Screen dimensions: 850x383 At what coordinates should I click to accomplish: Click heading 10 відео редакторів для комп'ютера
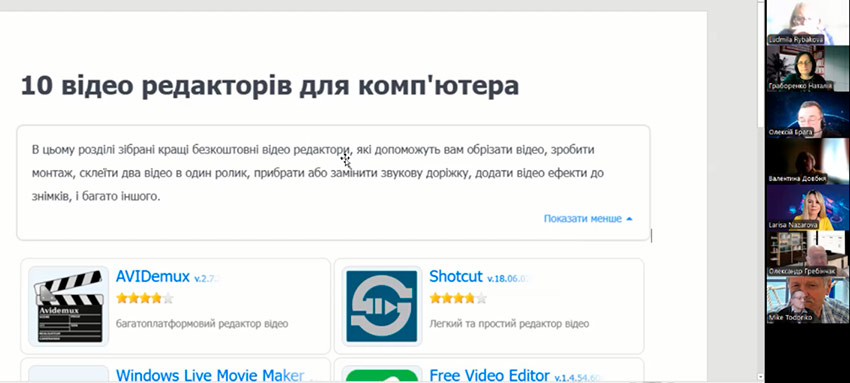point(269,86)
